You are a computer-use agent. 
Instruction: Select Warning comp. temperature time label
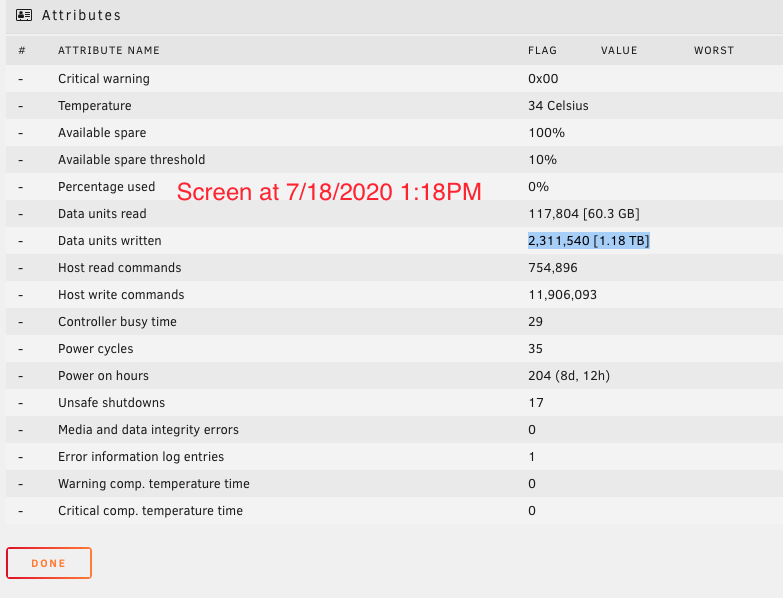(154, 483)
